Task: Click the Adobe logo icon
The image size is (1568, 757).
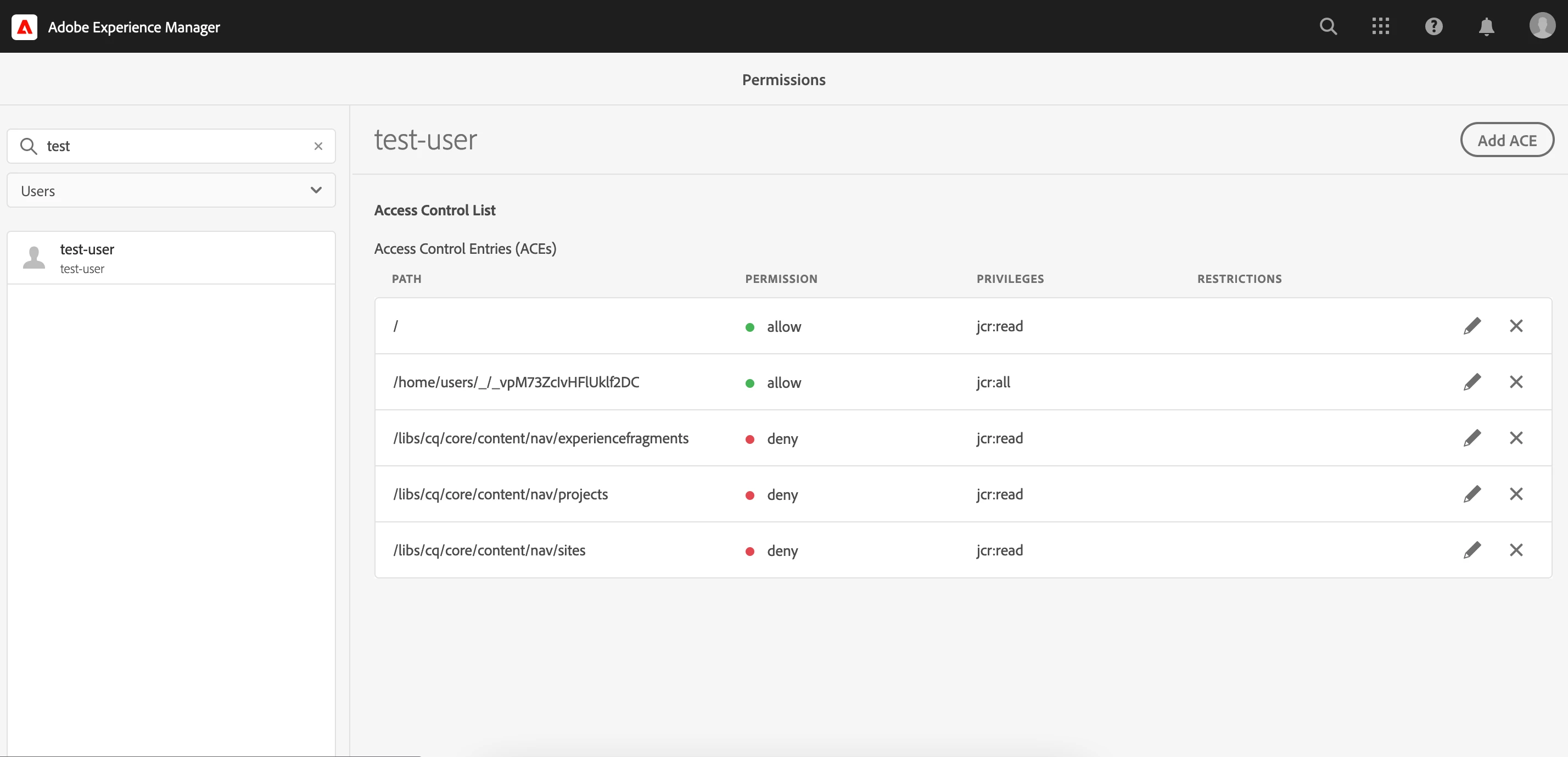Action: (24, 27)
